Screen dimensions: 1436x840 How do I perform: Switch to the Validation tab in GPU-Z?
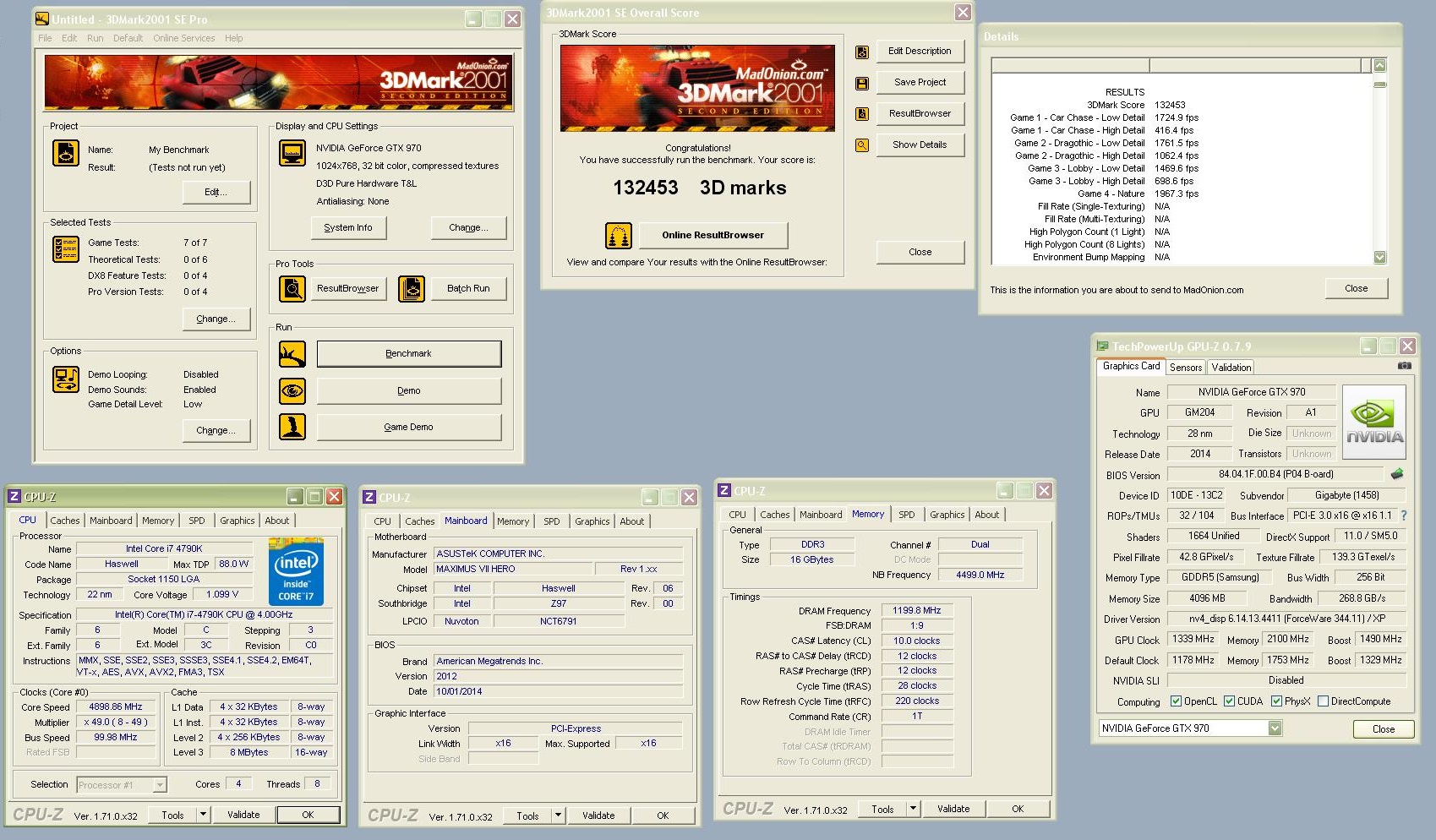(1231, 368)
